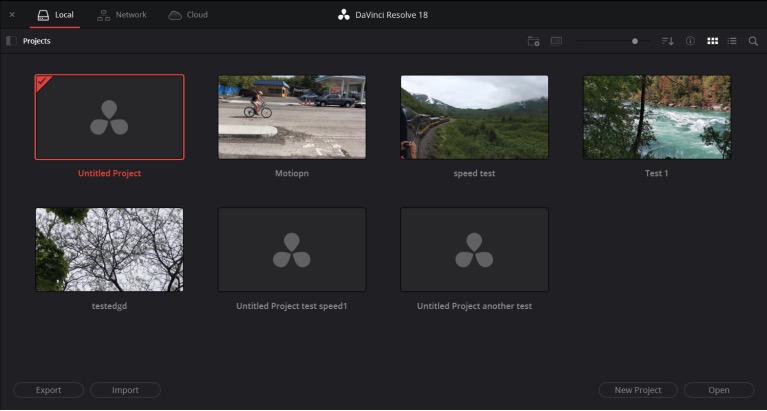
Task: Switch to the Cloud tab
Action: point(188,15)
